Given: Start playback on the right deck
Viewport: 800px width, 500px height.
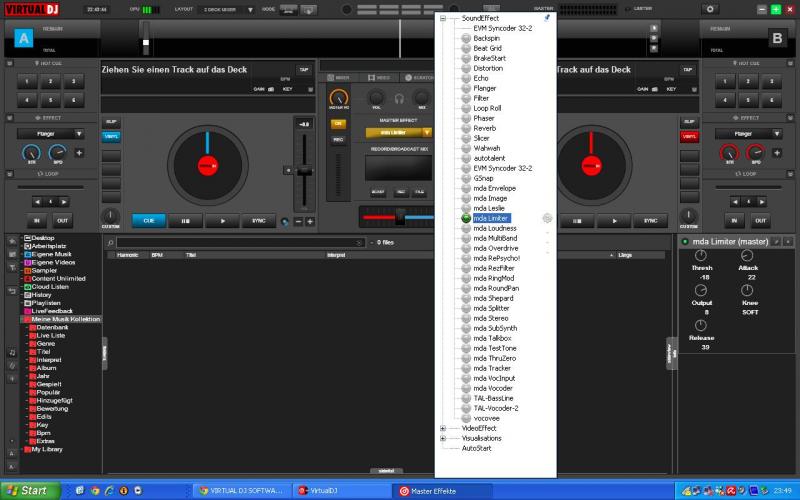Looking at the screenshot, I should coord(614,221).
